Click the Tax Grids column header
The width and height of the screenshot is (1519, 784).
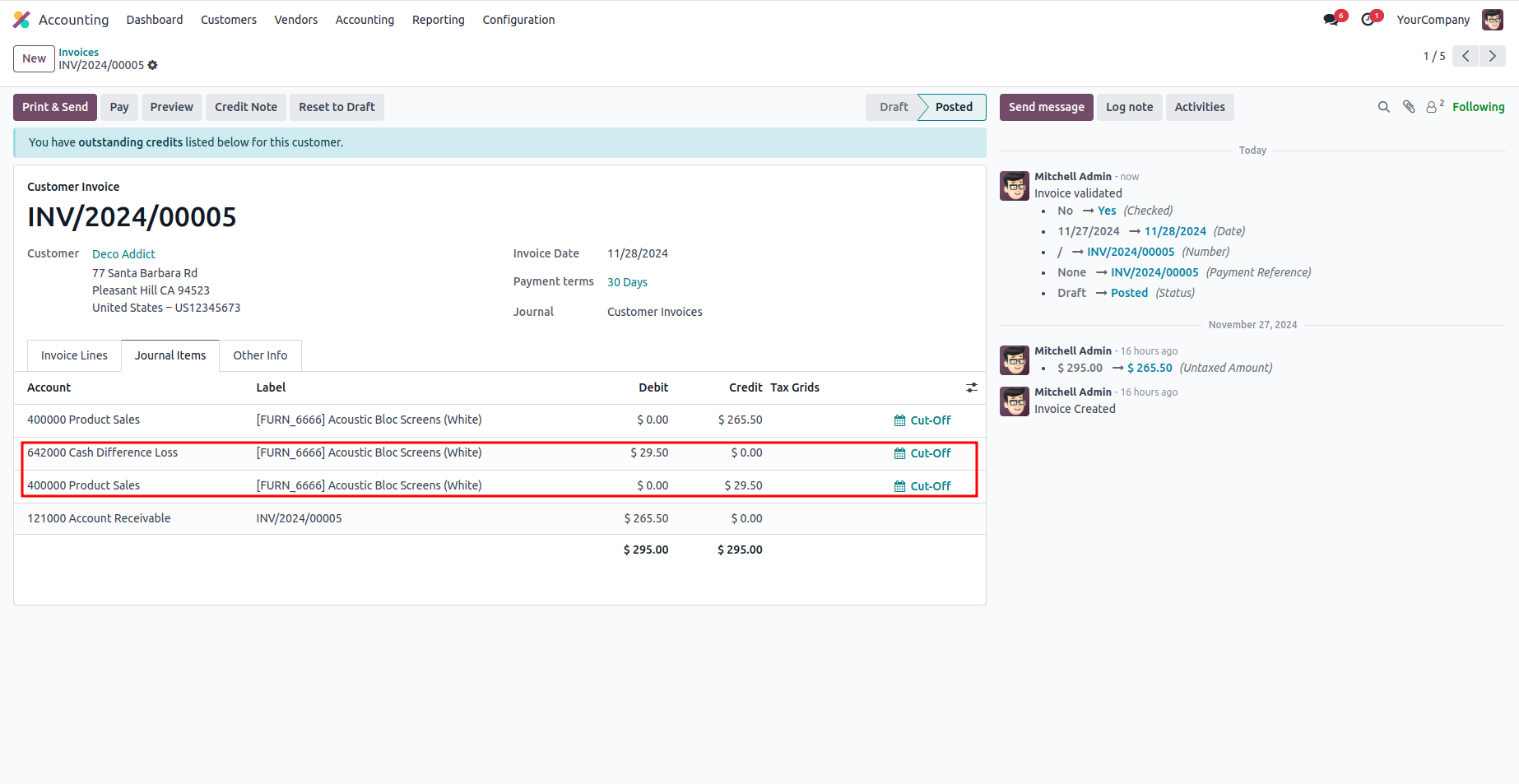pyautogui.click(x=795, y=387)
